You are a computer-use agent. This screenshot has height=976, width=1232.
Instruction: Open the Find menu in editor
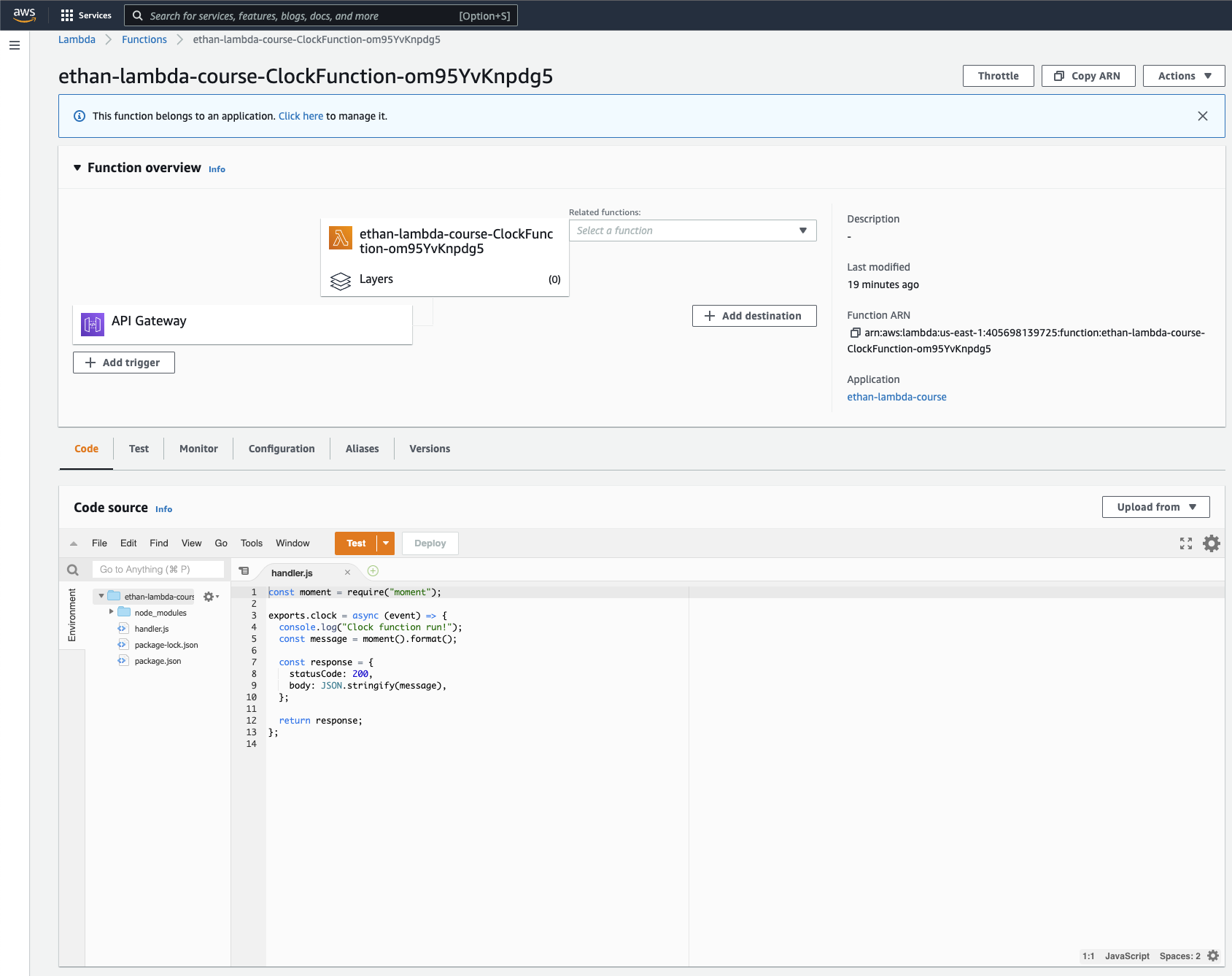pos(159,543)
